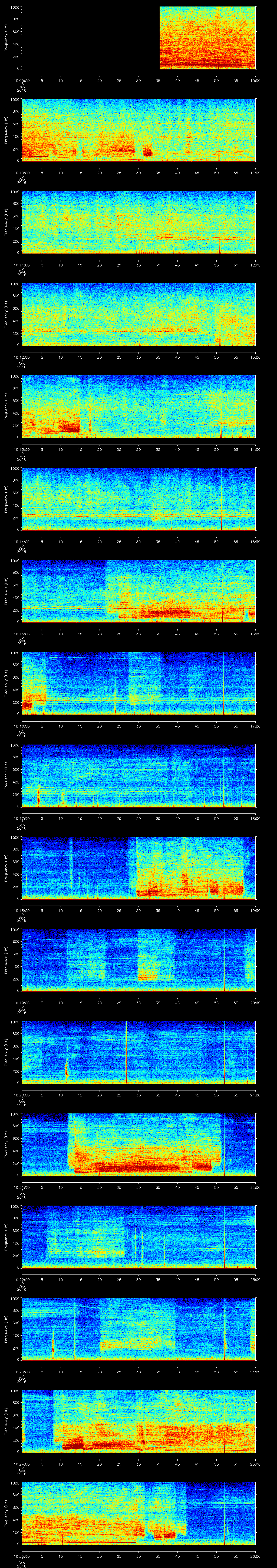Screen dimensions: 277x1568
Task: Click the 10:24:00 start time label
Action: click(x=21, y=1463)
